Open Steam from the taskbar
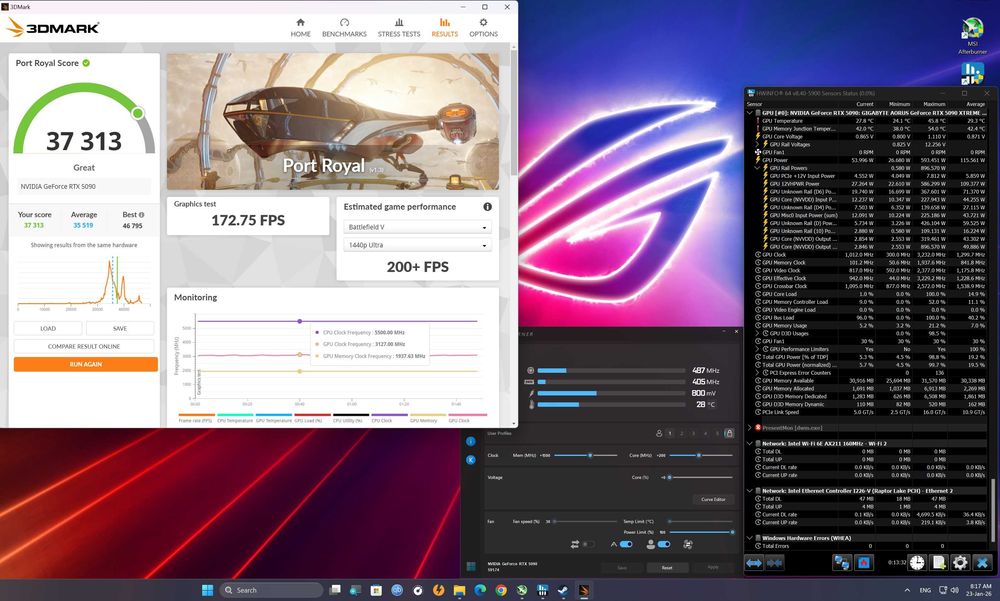Viewport: 1000px width, 601px height. pyautogui.click(x=562, y=590)
